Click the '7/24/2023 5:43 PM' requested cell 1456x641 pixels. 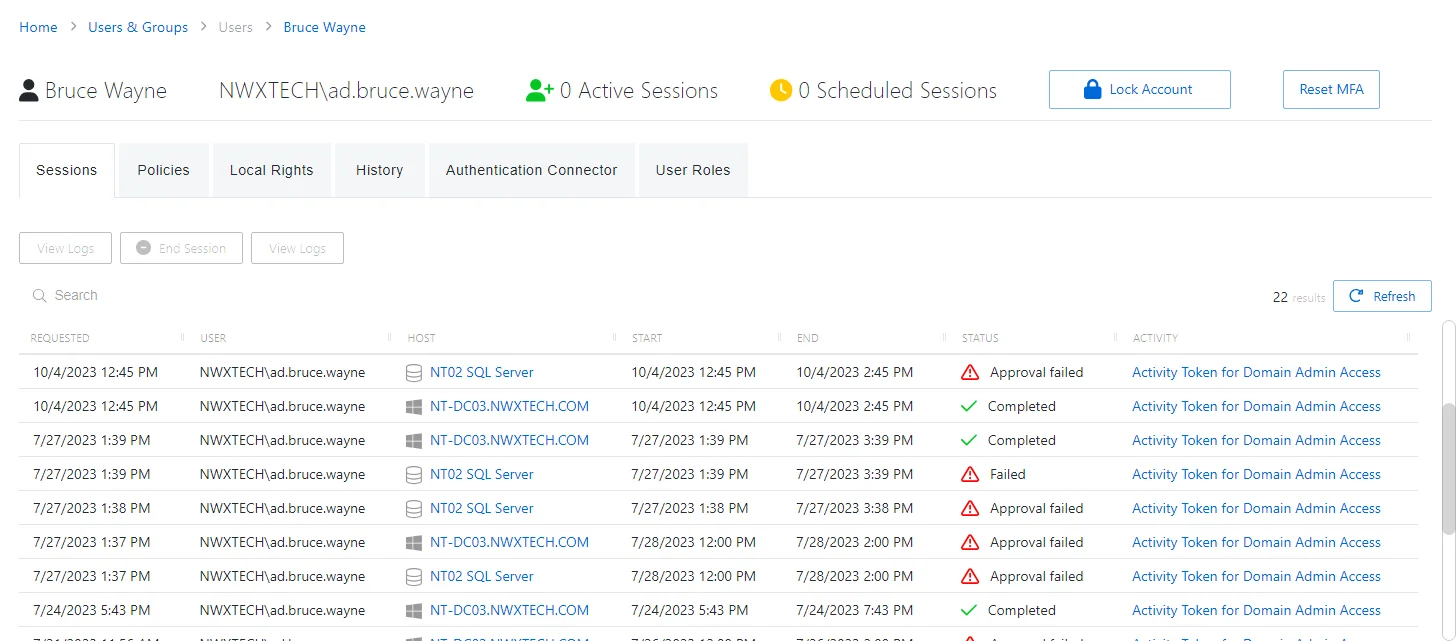[x=92, y=610]
